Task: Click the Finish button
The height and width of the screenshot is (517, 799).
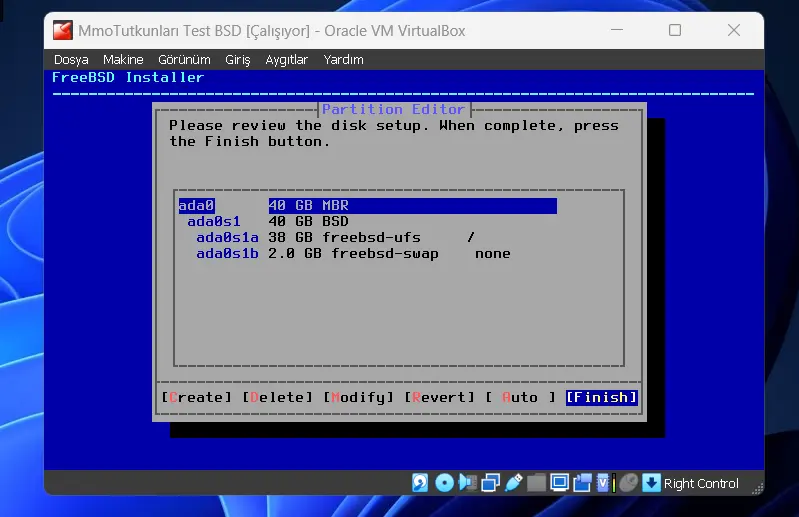Action: 602,397
